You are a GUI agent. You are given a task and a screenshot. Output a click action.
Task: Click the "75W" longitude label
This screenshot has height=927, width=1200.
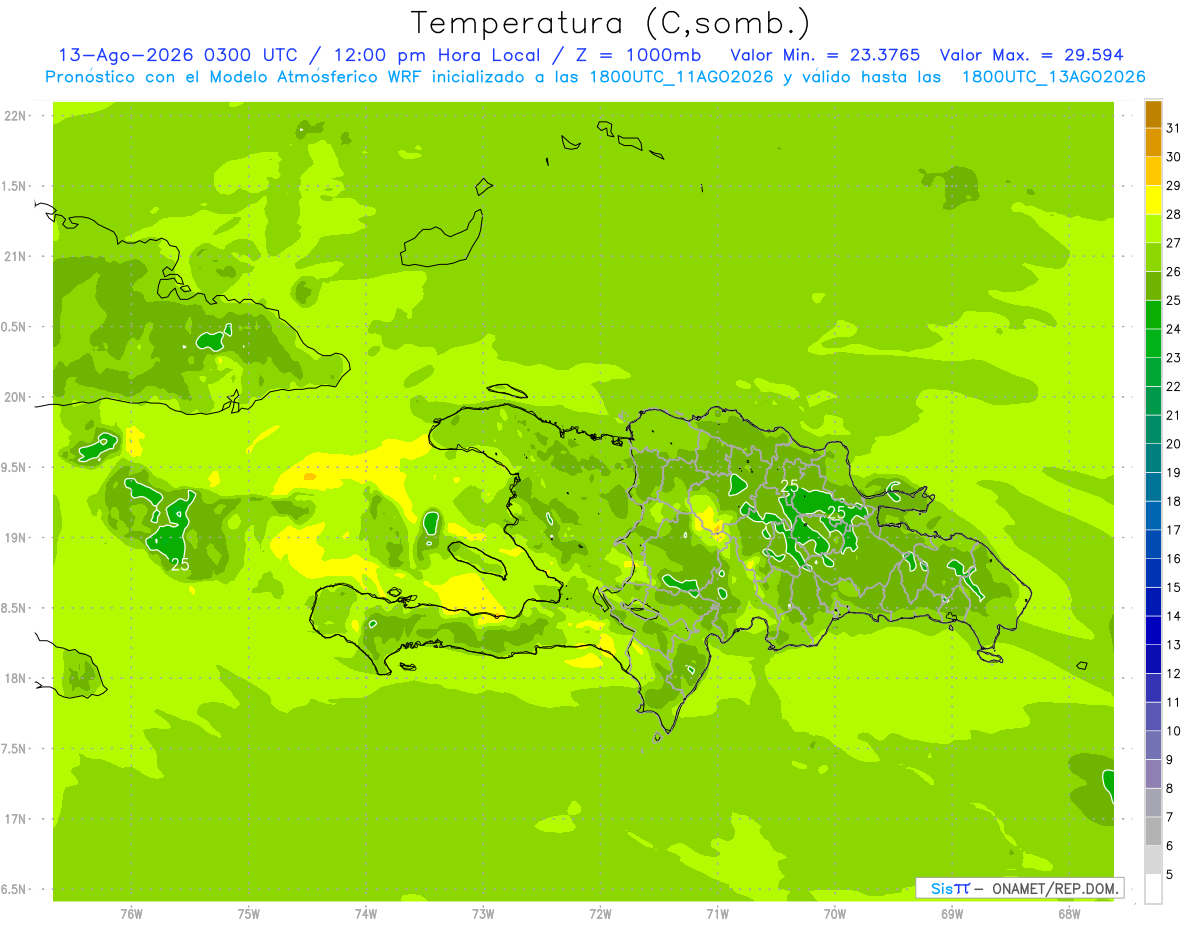pyautogui.click(x=249, y=914)
